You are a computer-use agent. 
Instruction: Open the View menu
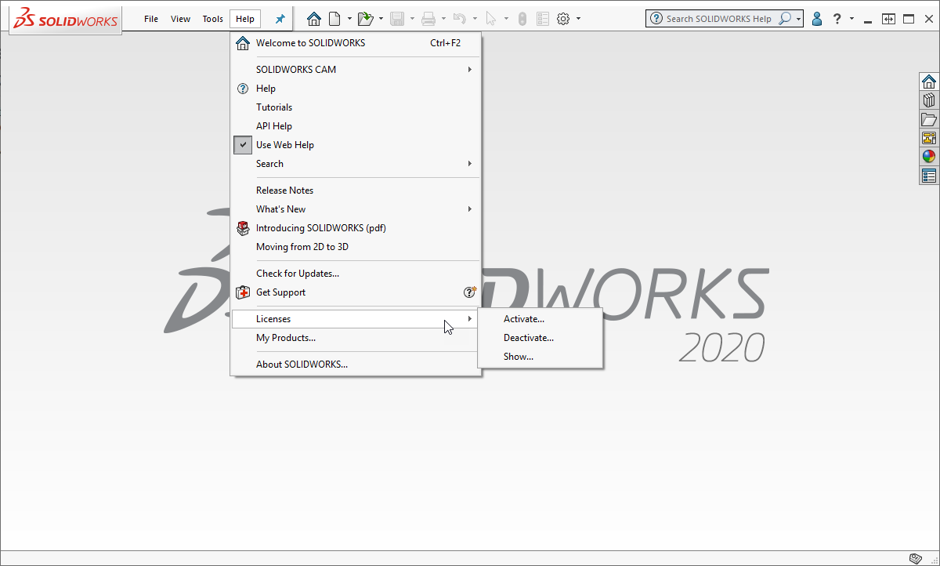[180, 19]
